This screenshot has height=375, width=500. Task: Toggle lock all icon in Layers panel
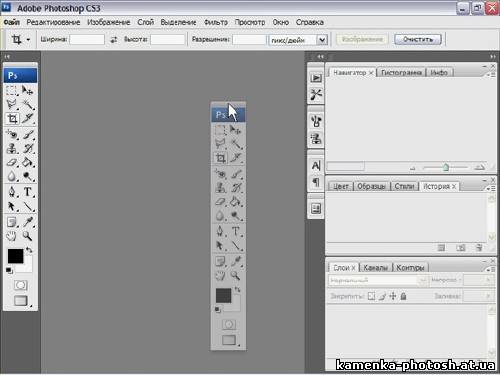(403, 296)
